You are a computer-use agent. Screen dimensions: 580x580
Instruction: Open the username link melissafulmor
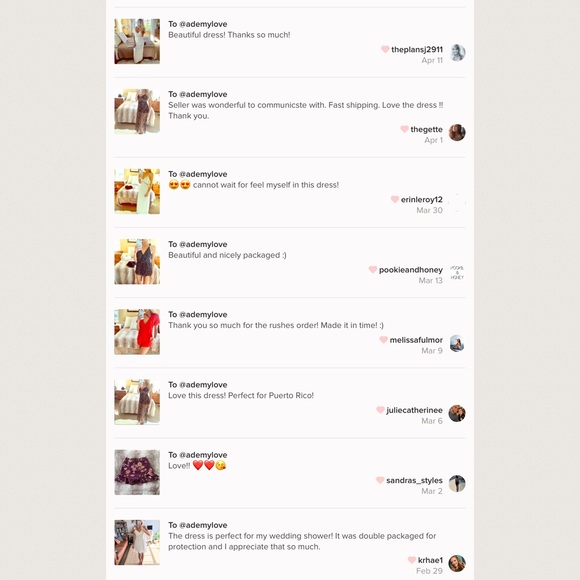[x=416, y=340]
